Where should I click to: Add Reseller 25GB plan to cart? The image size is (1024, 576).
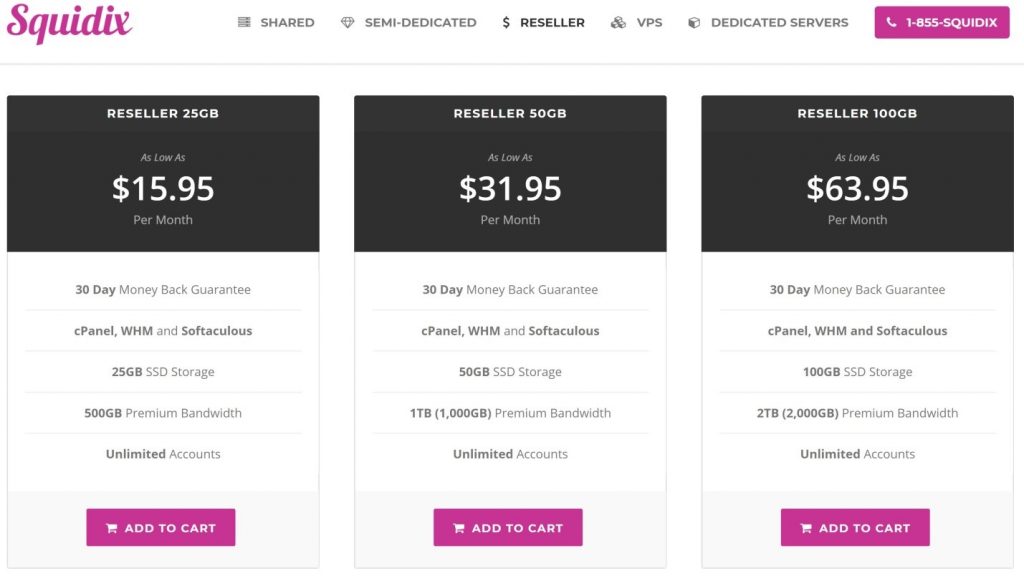click(x=161, y=528)
